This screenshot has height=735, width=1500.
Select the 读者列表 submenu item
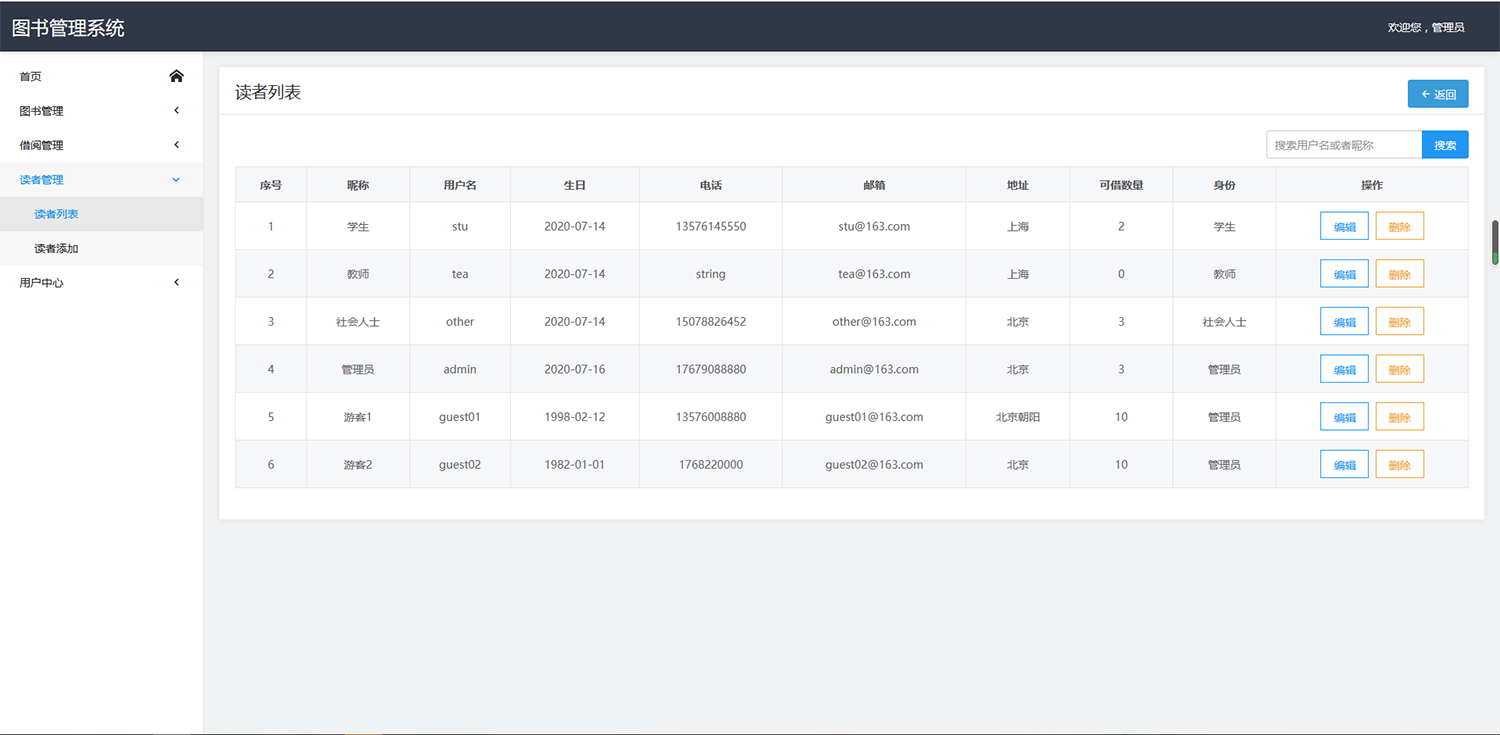(102, 214)
